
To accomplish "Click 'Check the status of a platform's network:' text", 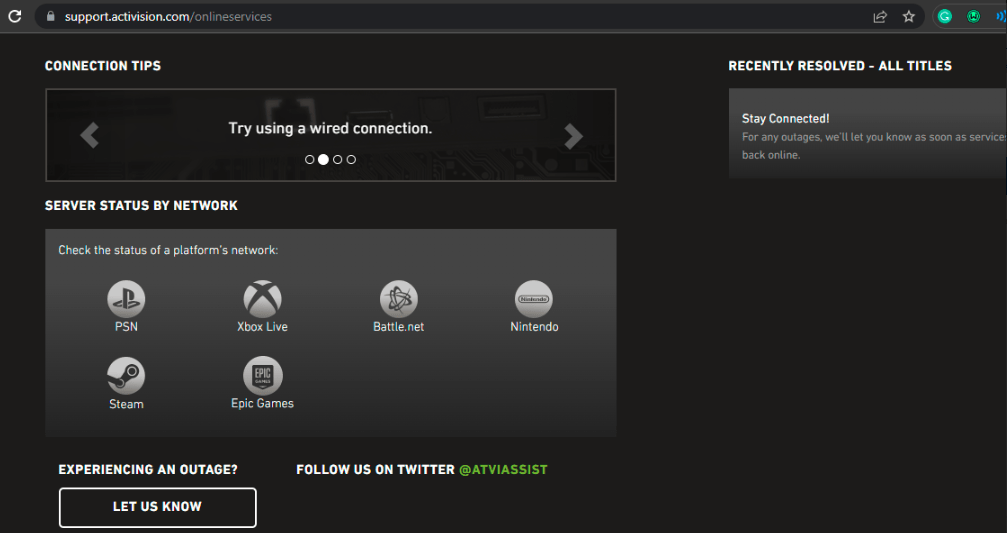I will (x=168, y=250).
